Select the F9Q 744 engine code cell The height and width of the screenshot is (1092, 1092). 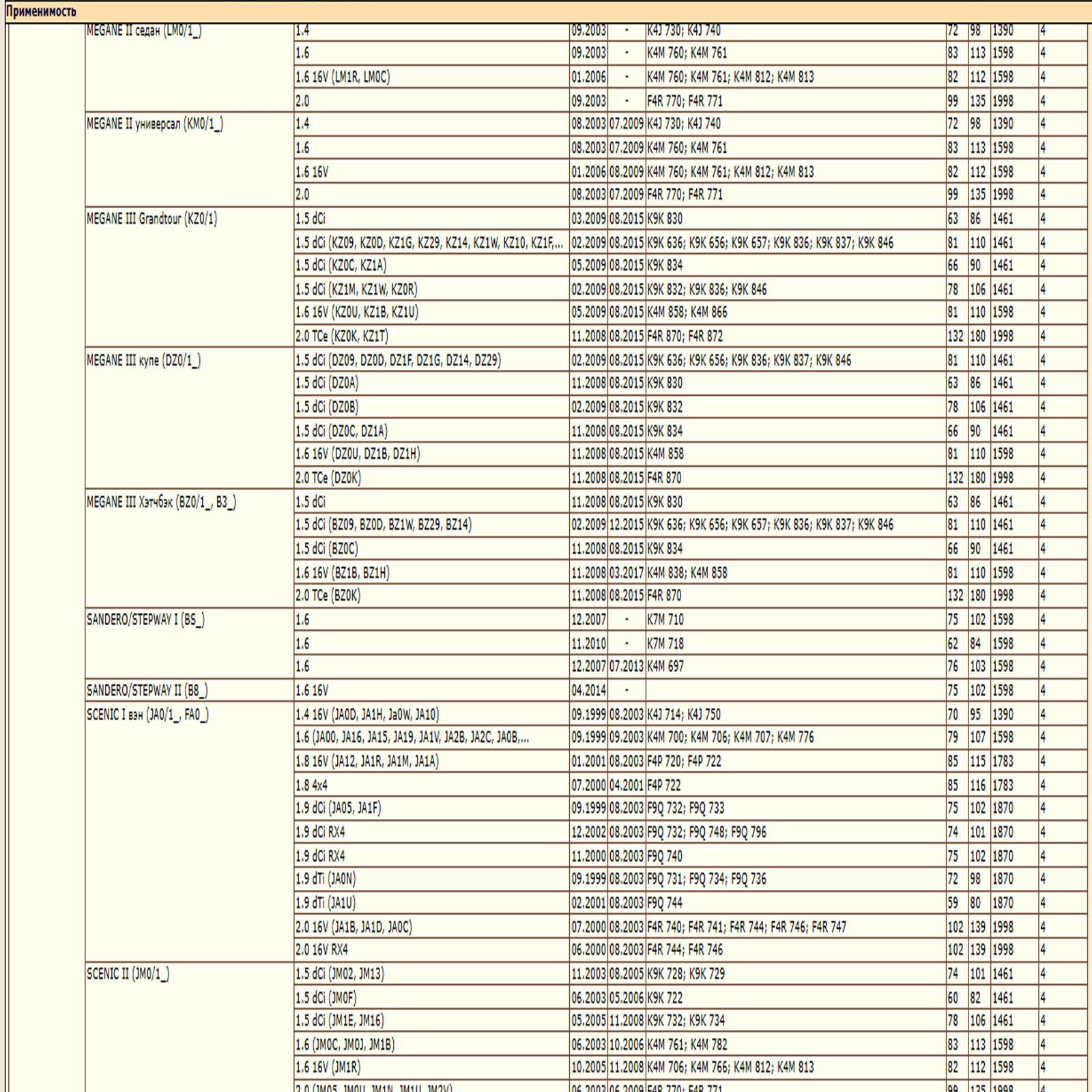665,903
